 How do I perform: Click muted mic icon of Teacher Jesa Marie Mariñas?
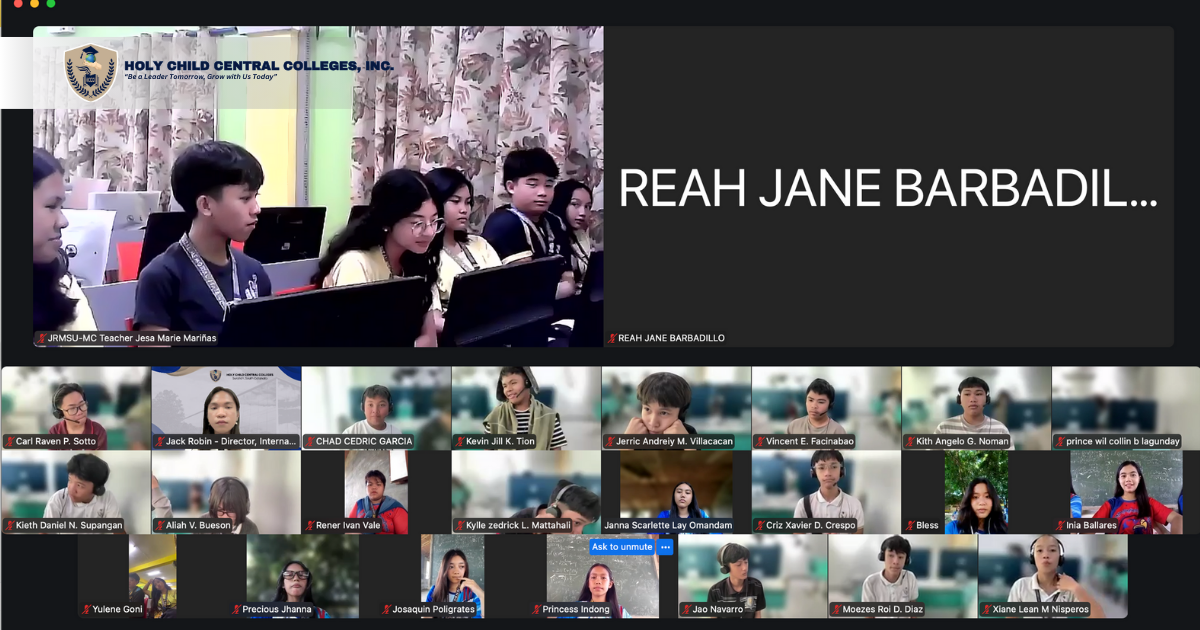(41, 338)
